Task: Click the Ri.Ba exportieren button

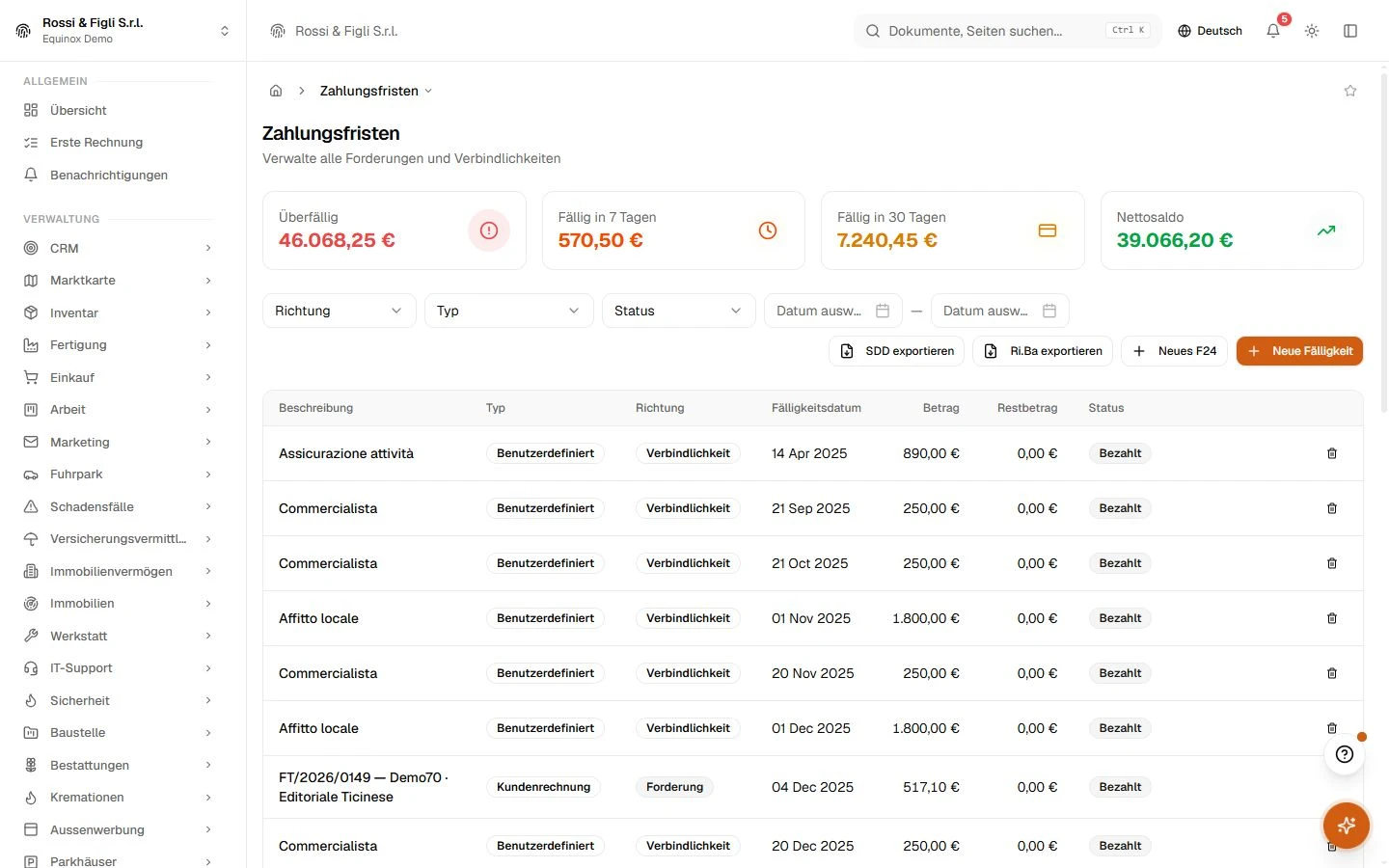Action: [x=1044, y=351]
